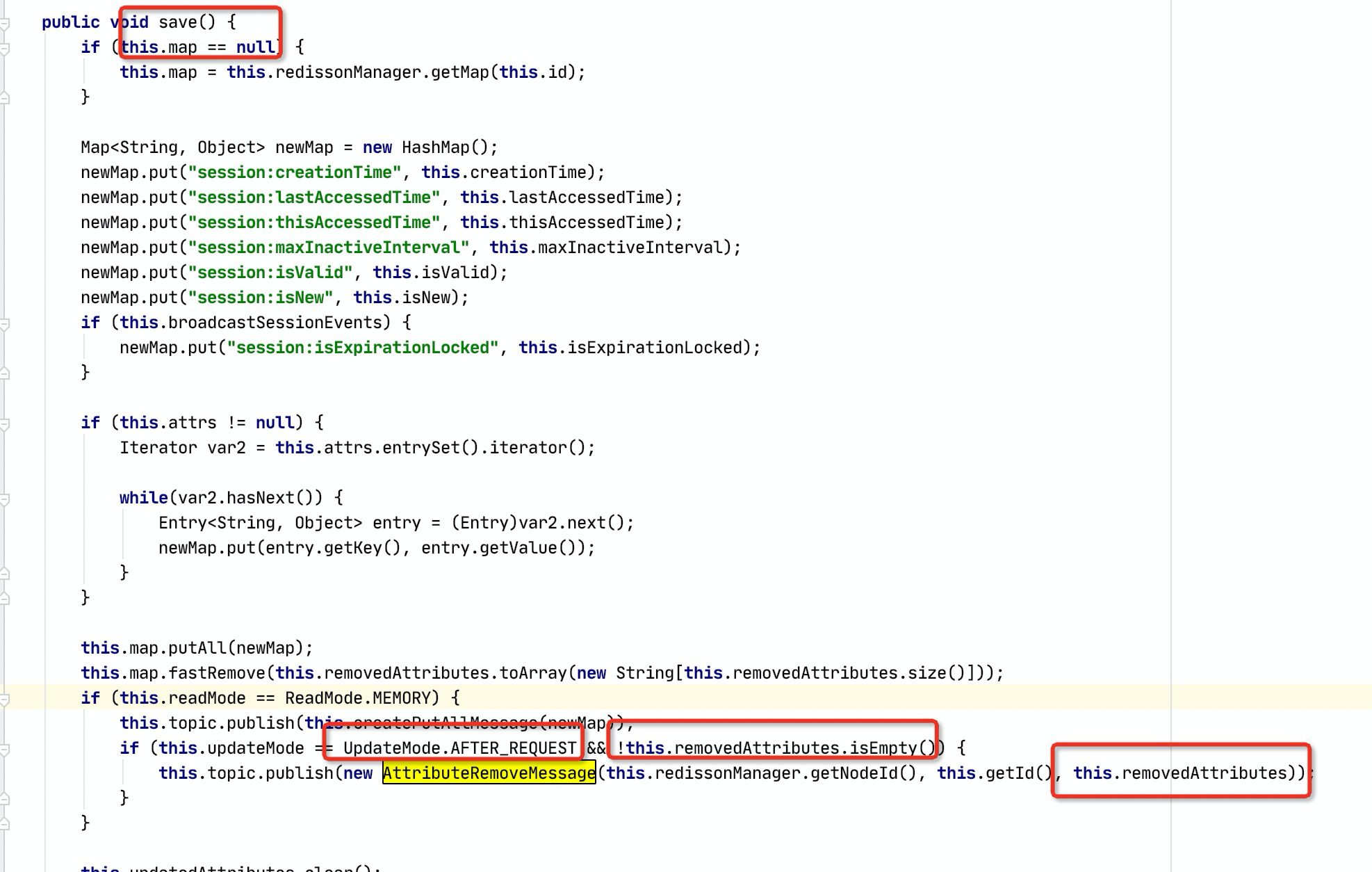Click UpdateMode.AFTER_REQUEST inside the red box
This screenshot has width=1372, height=872.
tap(459, 748)
